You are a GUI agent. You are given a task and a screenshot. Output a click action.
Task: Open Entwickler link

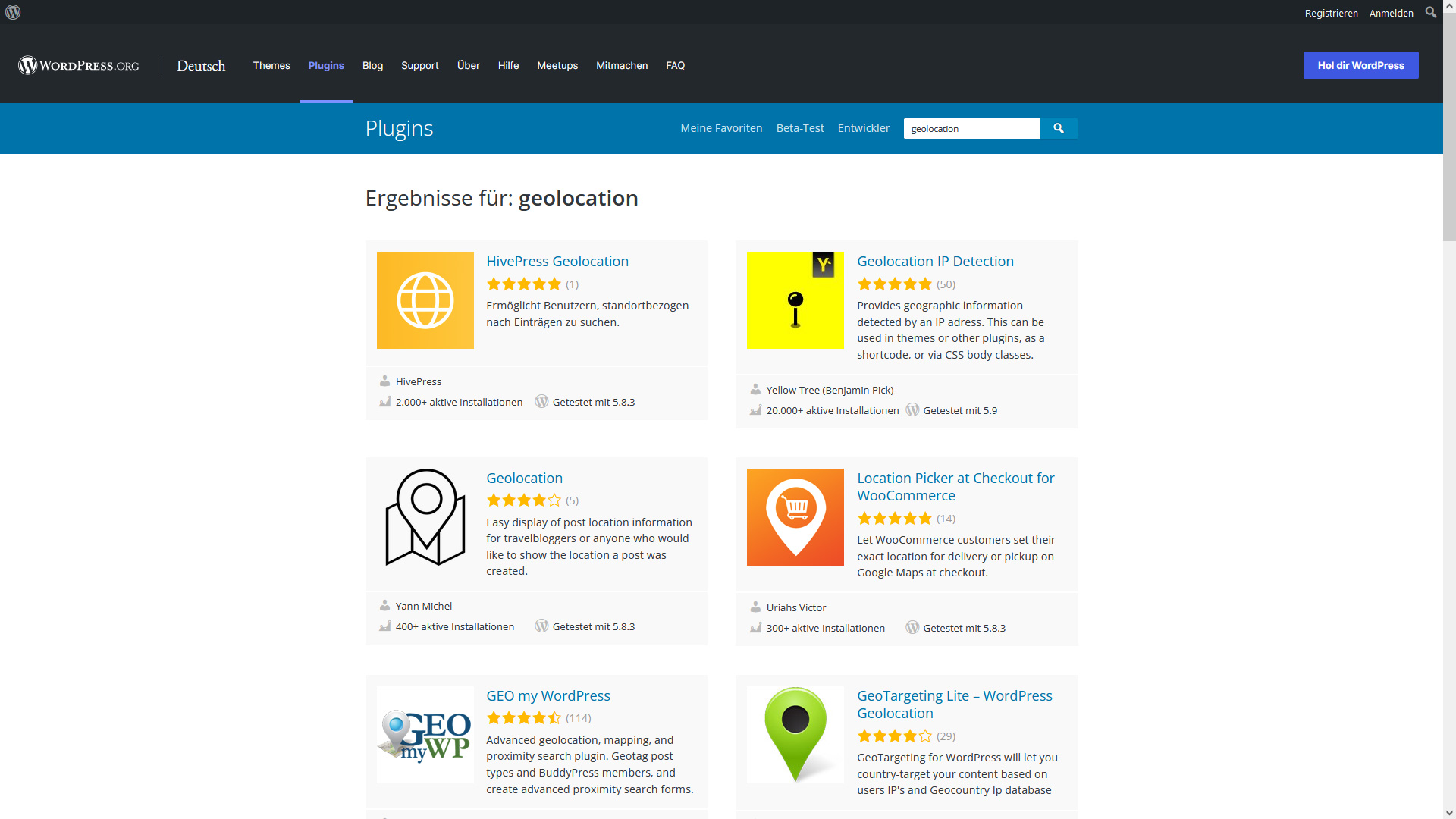coord(864,128)
